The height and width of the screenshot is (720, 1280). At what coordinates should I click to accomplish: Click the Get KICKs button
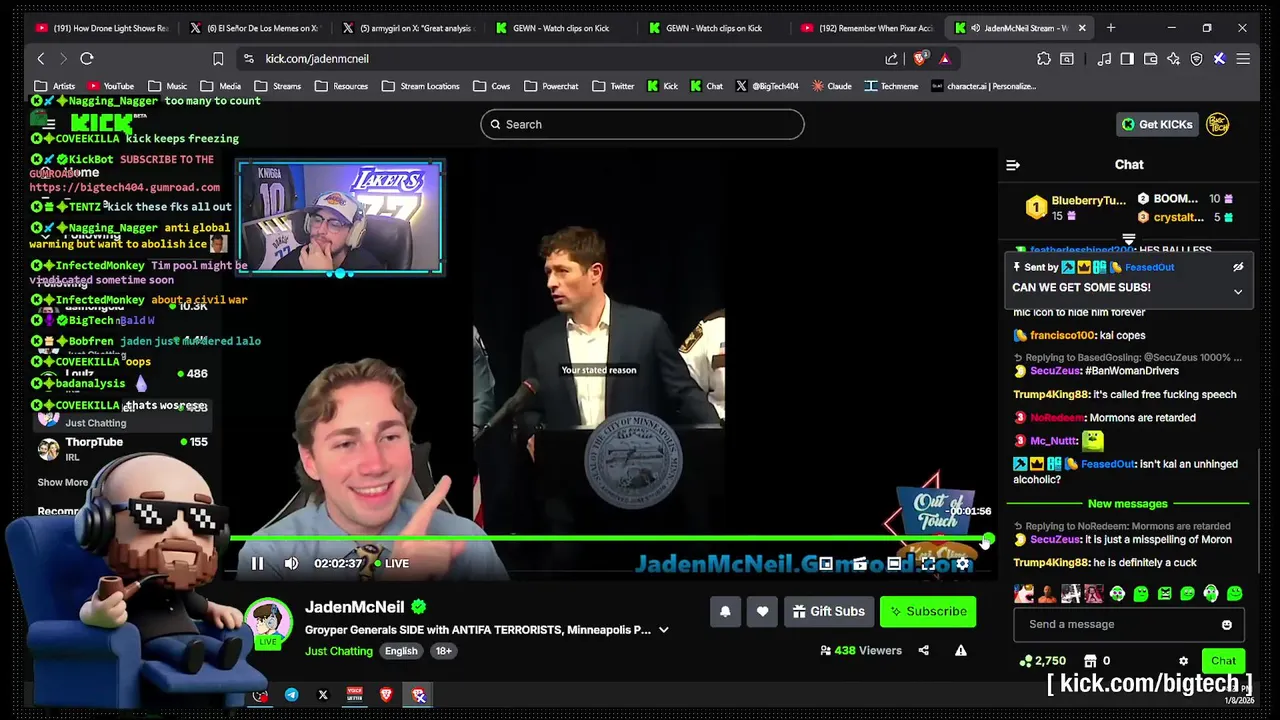[1157, 124]
